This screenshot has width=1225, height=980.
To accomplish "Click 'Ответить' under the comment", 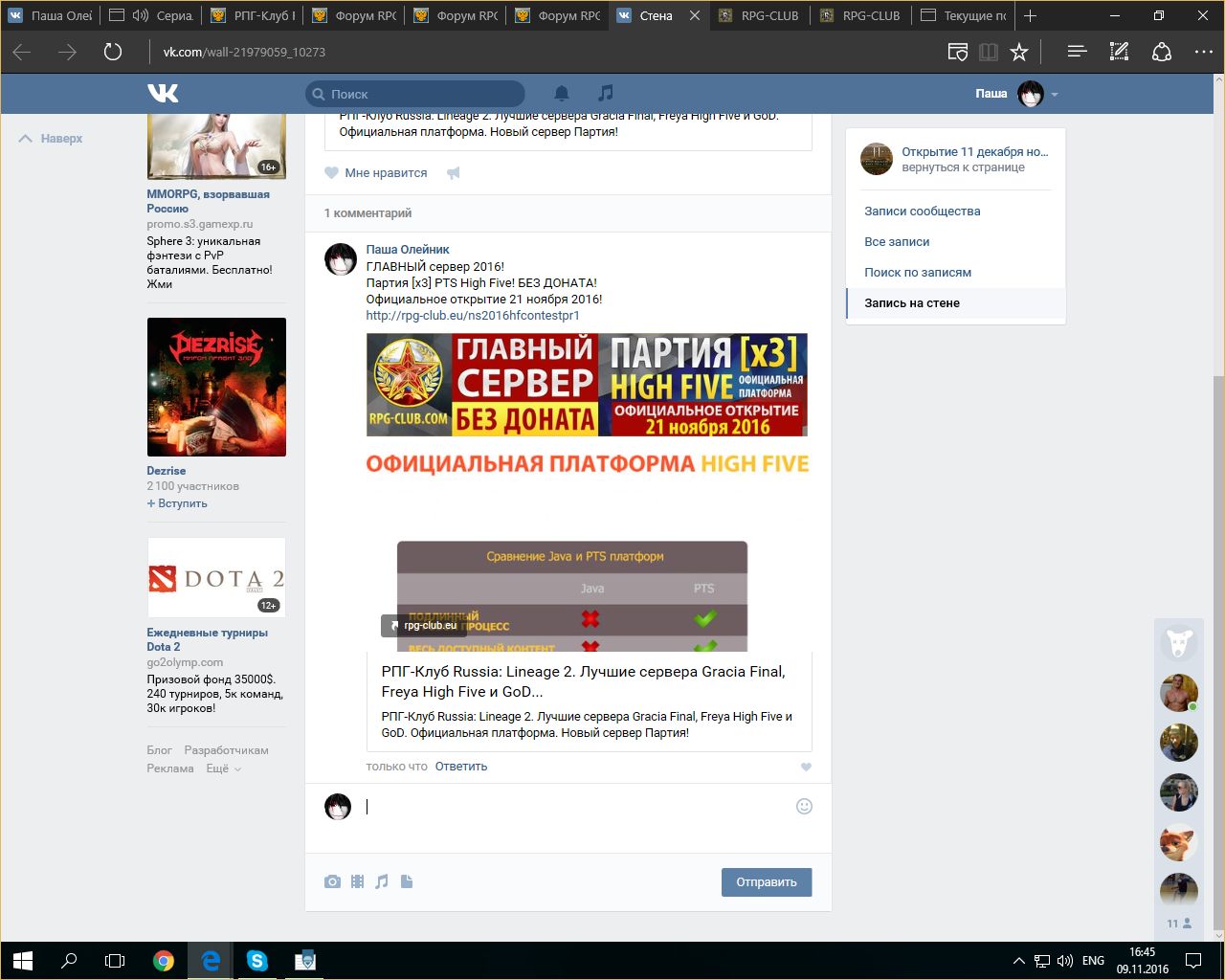I will pos(460,767).
